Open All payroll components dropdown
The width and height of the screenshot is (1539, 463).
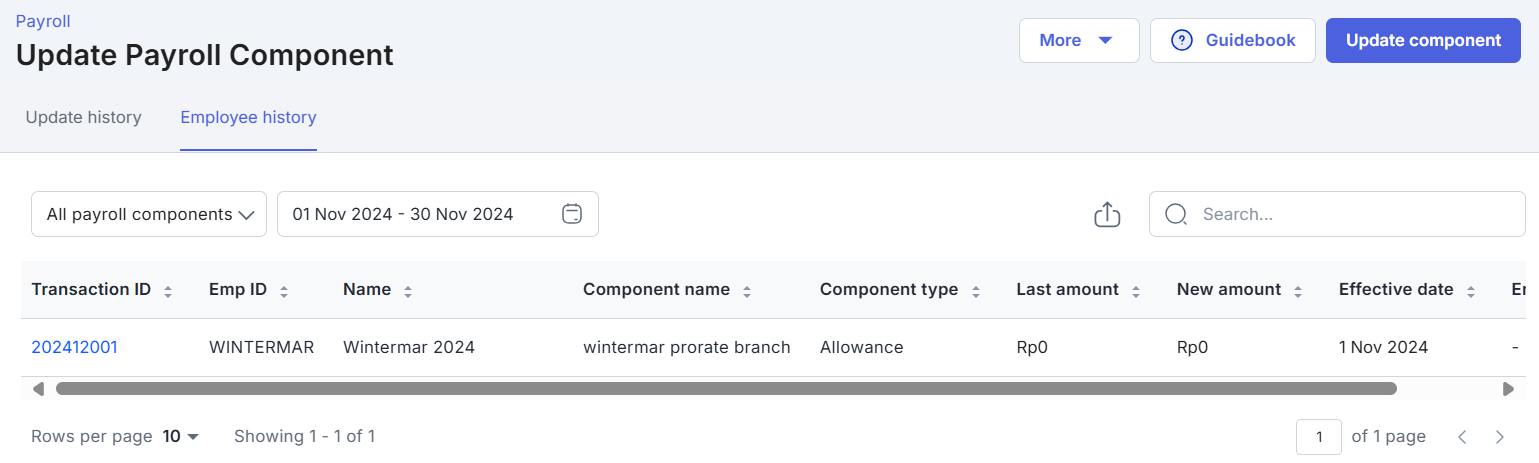coord(149,214)
